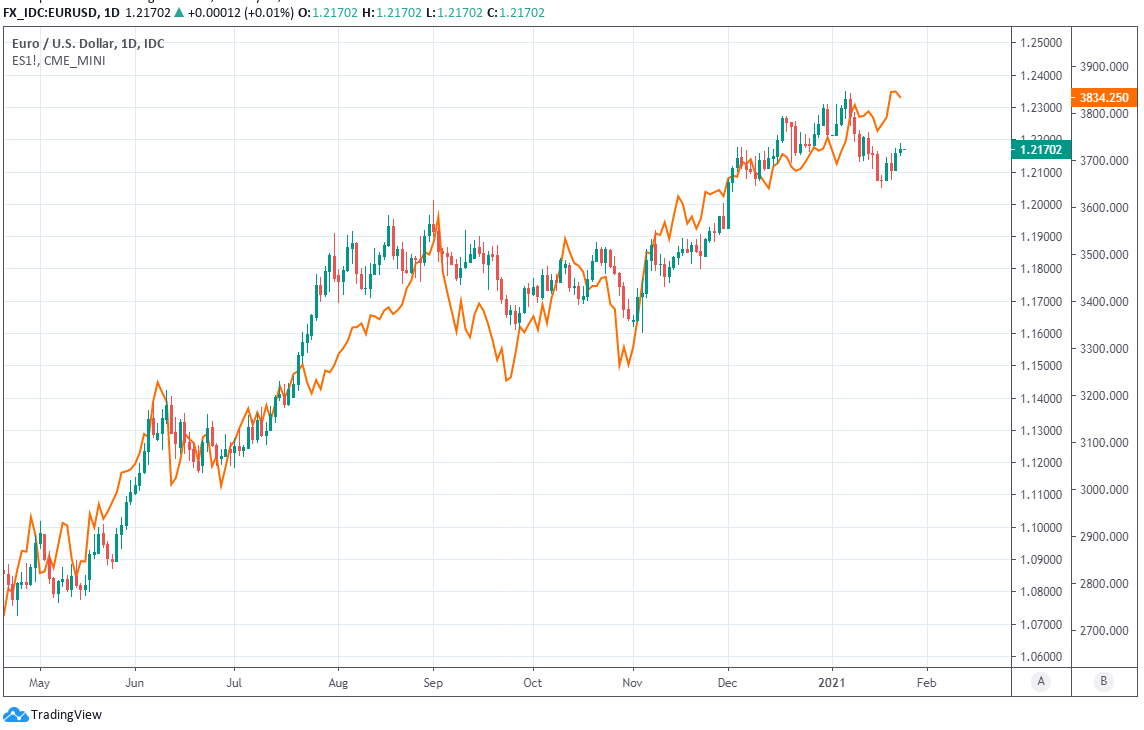Click the Sep label on time axis
Image resolution: width=1144 pixels, height=730 pixels.
pos(433,682)
